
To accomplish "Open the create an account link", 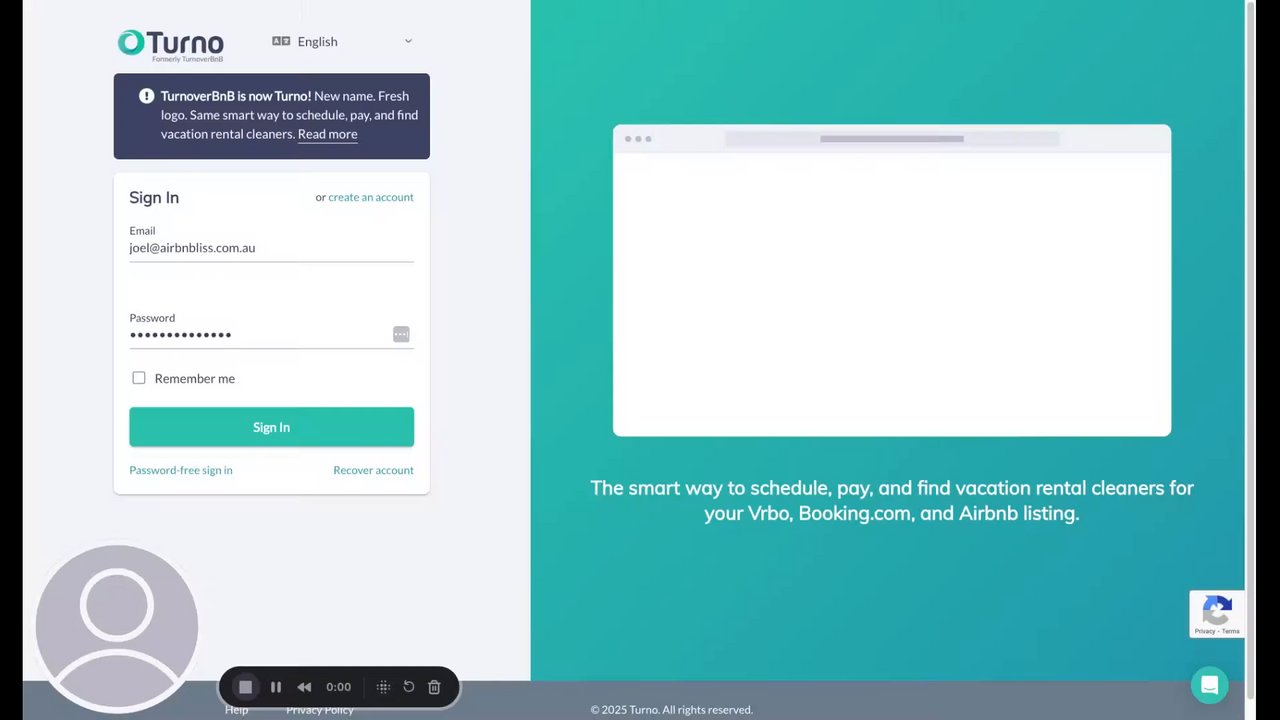I will (x=371, y=197).
